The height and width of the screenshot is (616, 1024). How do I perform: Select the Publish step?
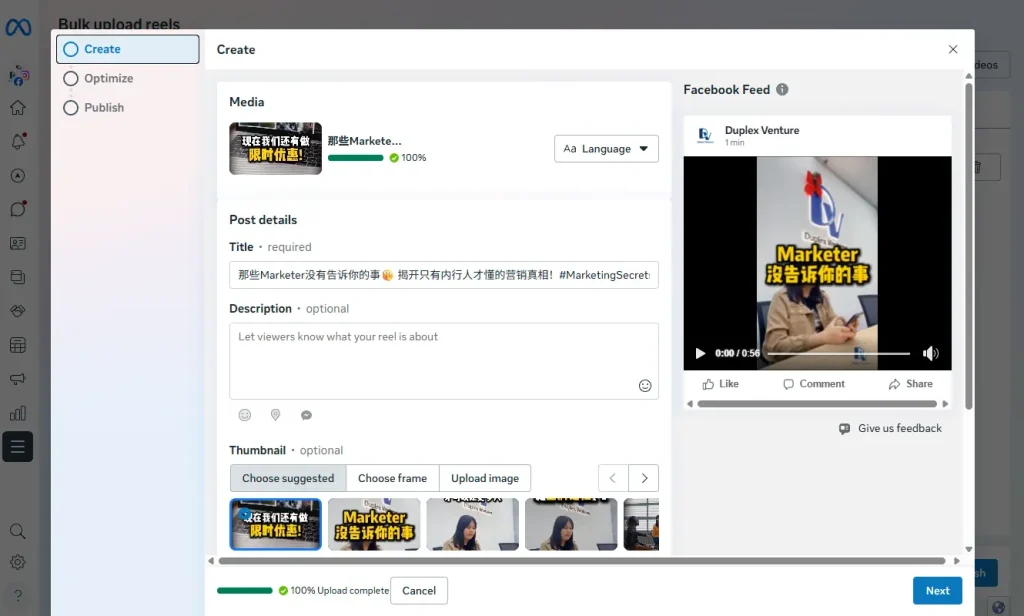click(104, 107)
